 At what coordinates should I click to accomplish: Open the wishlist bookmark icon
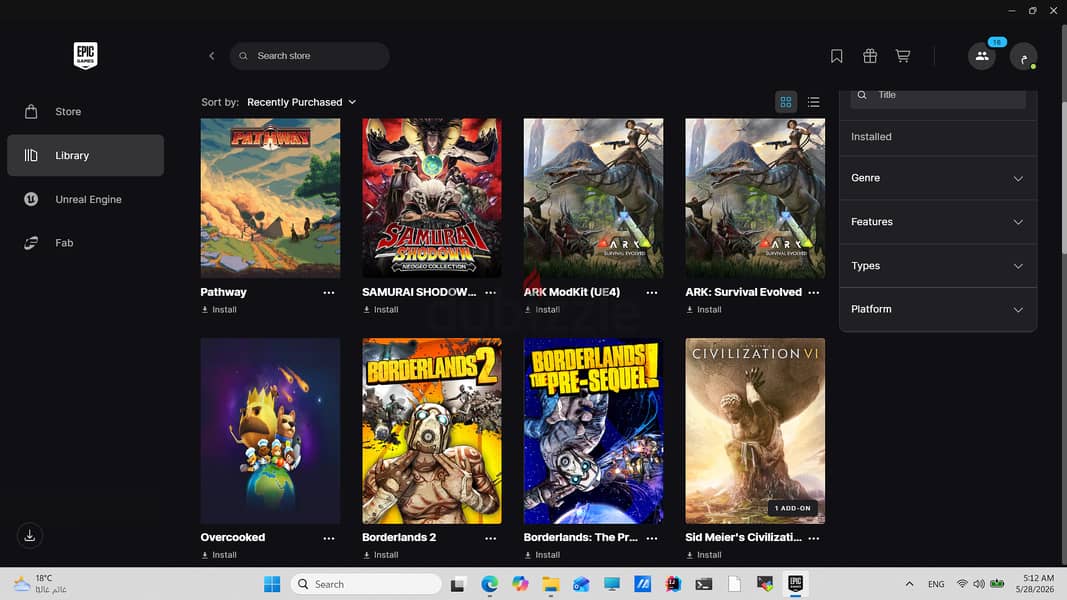pos(836,56)
